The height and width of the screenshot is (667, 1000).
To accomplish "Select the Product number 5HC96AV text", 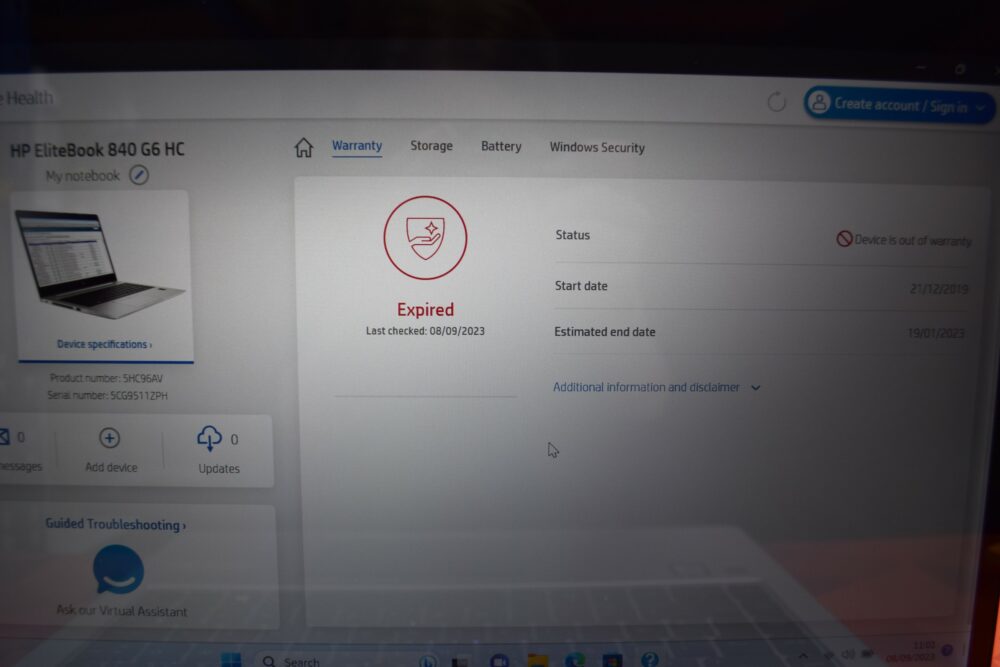I will [107, 378].
